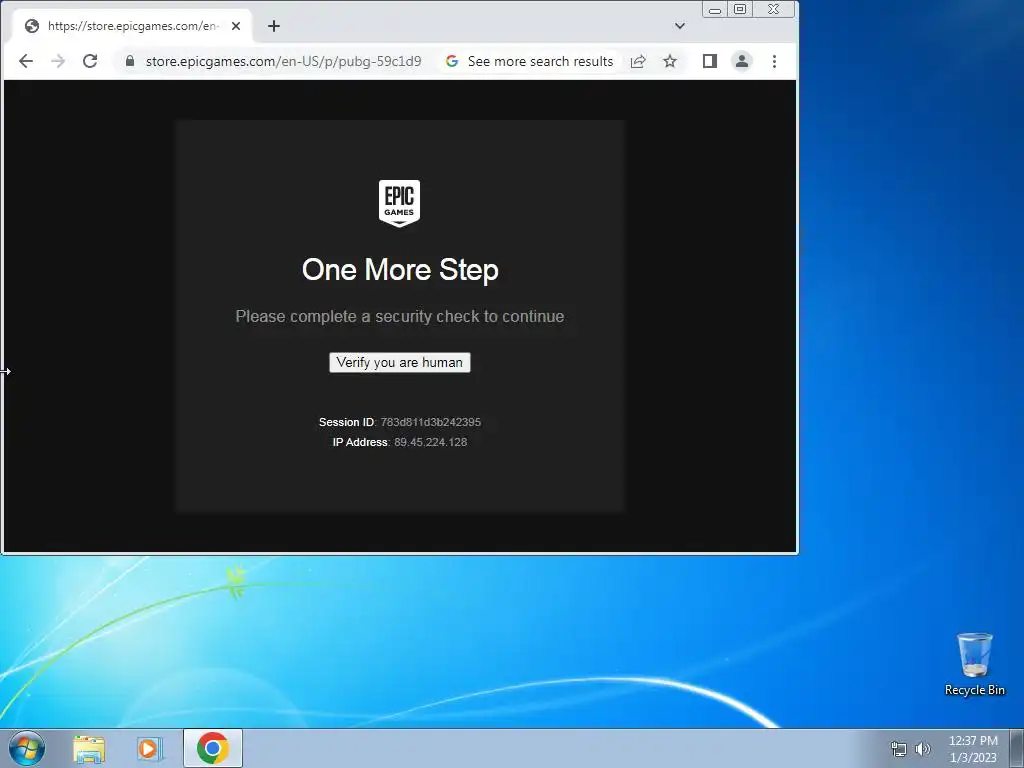Click the Verify you are human button
Screen dimensions: 1024x768
[400, 362]
